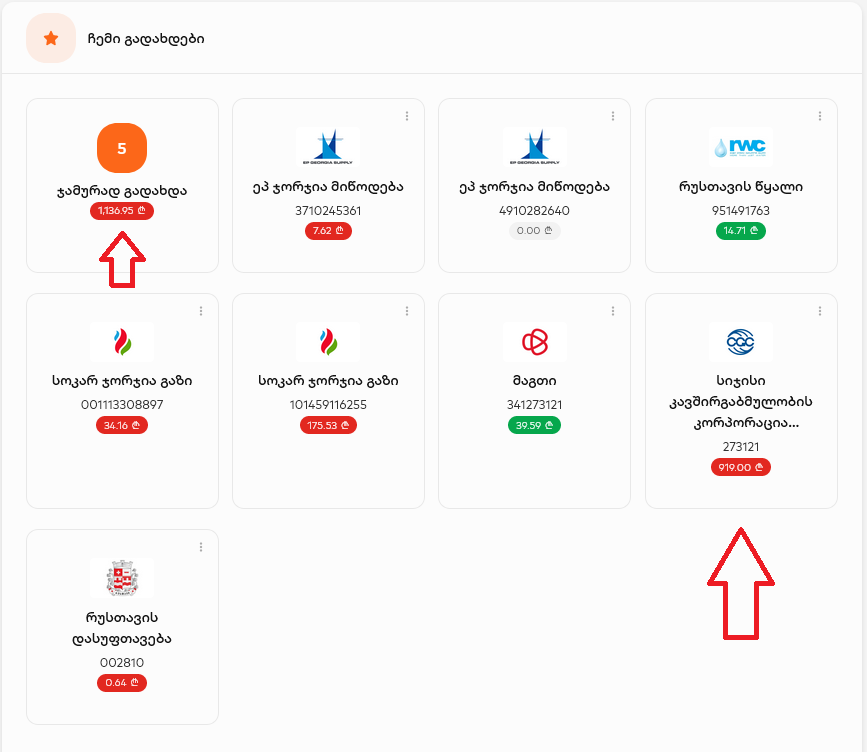Select the RWC Rustavi water logo
This screenshot has width=867, height=752.
[740, 147]
